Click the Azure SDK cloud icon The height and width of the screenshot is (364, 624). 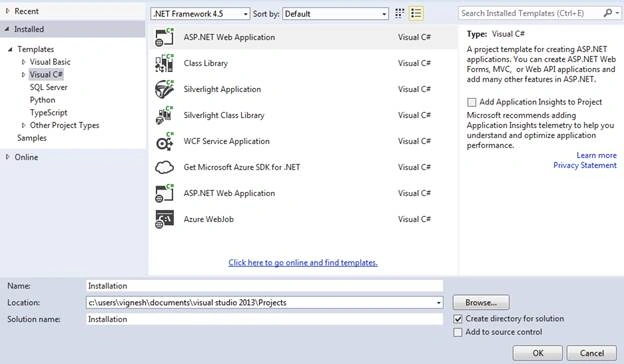(164, 167)
